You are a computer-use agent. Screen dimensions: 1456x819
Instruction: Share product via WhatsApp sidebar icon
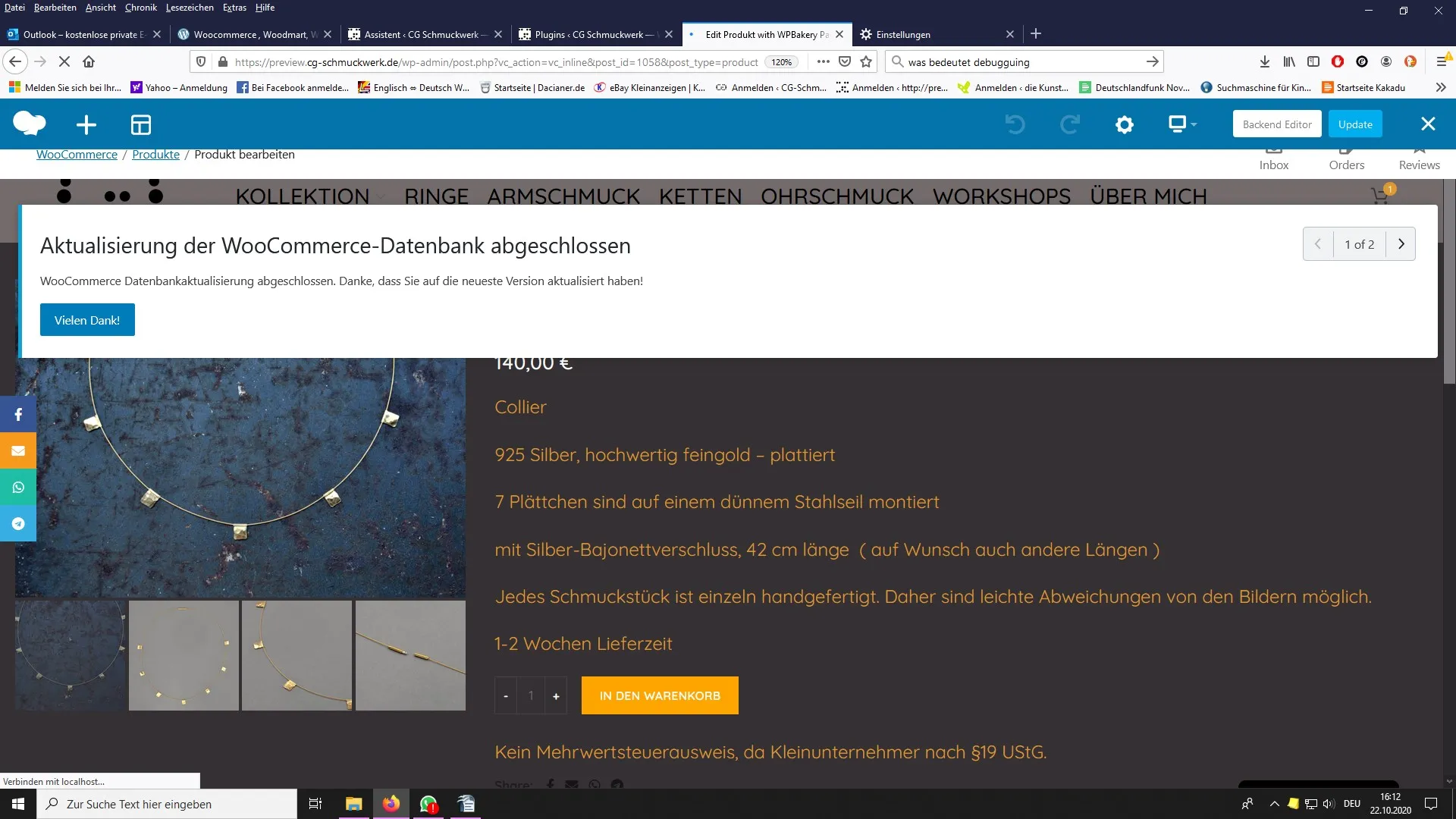18,488
